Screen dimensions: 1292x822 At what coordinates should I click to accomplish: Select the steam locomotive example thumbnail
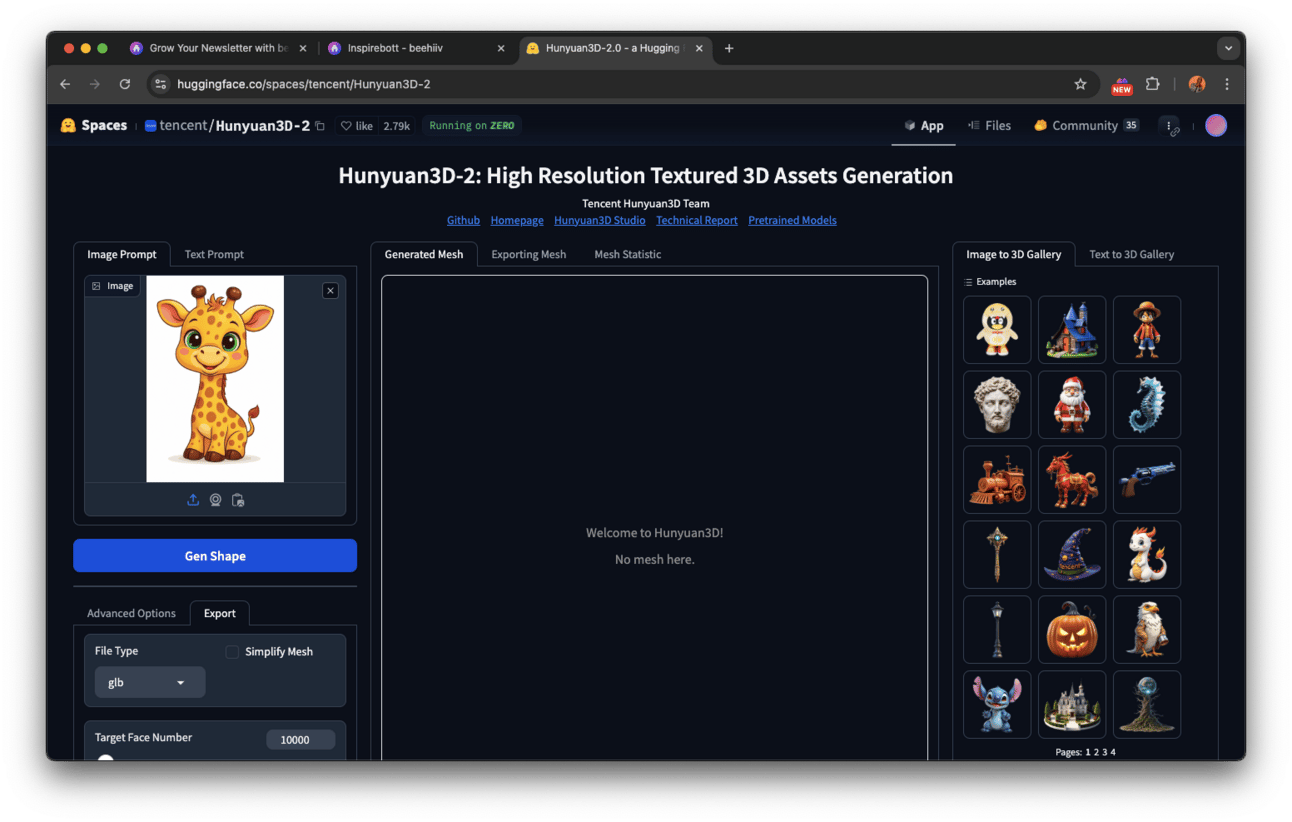click(997, 480)
